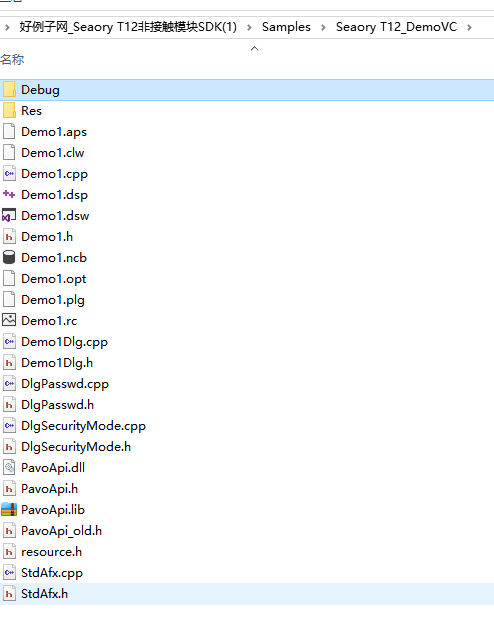Click the Demo1Dlg.h header icon
The height and width of the screenshot is (631, 494).
9,363
